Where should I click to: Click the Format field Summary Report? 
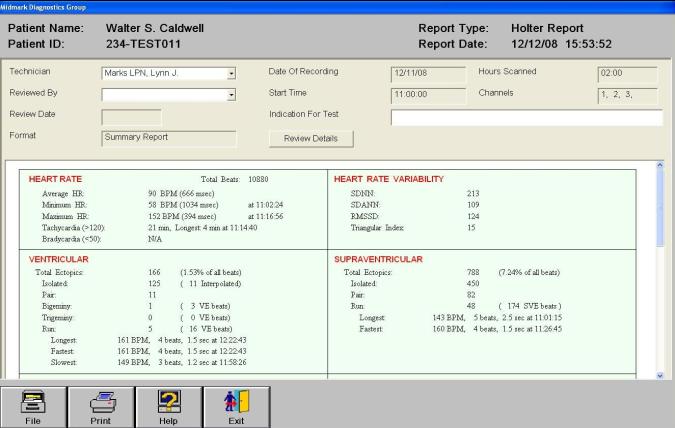point(169,139)
